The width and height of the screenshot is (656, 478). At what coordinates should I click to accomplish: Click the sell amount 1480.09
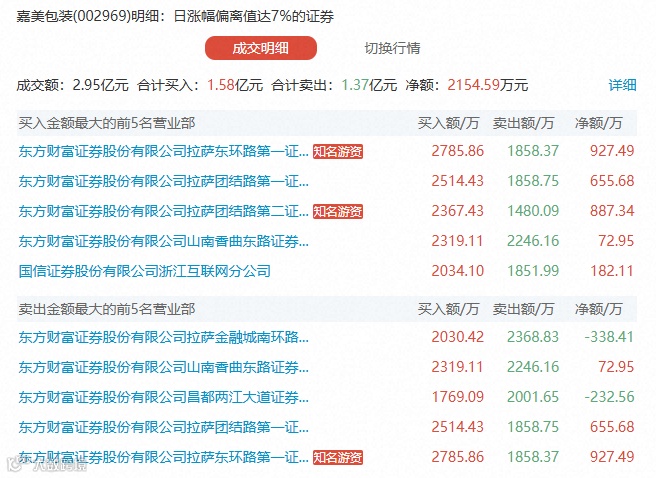pyautogui.click(x=533, y=211)
